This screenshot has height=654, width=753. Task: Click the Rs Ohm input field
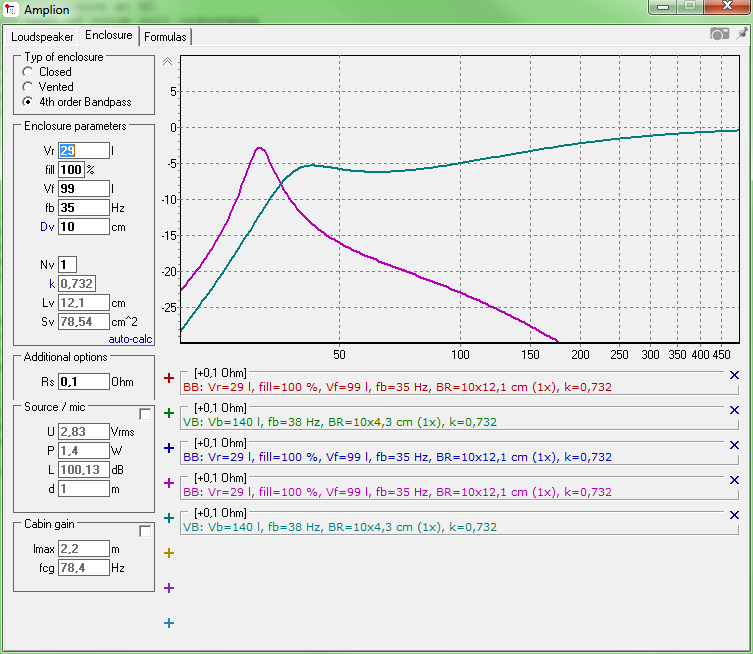tap(84, 382)
